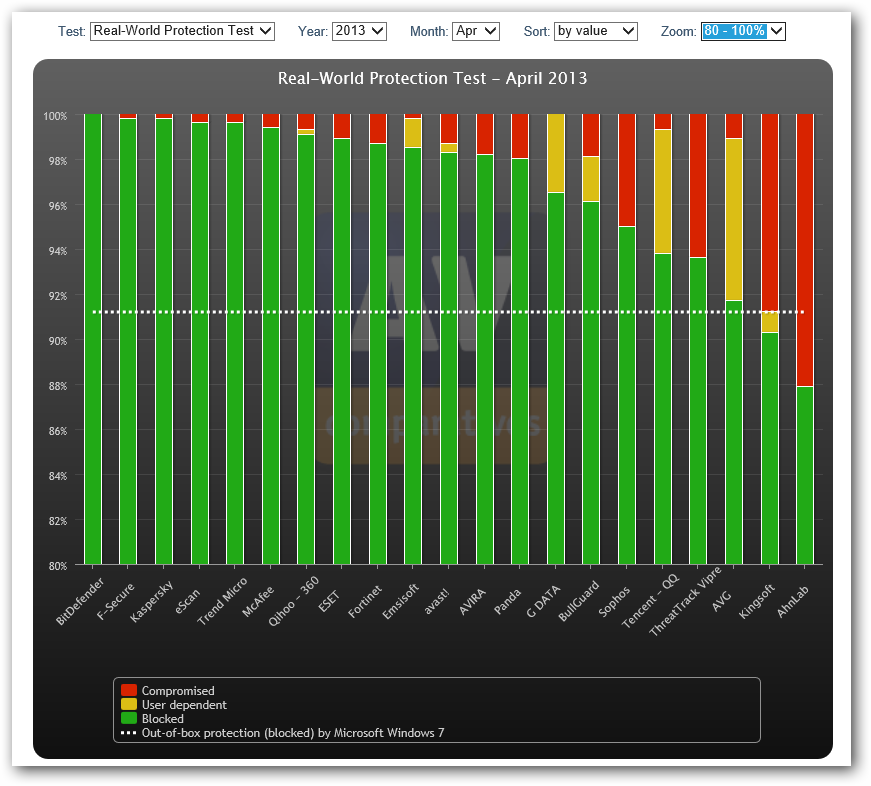
Task: Click the BitDefender green bar
Action: click(93, 340)
